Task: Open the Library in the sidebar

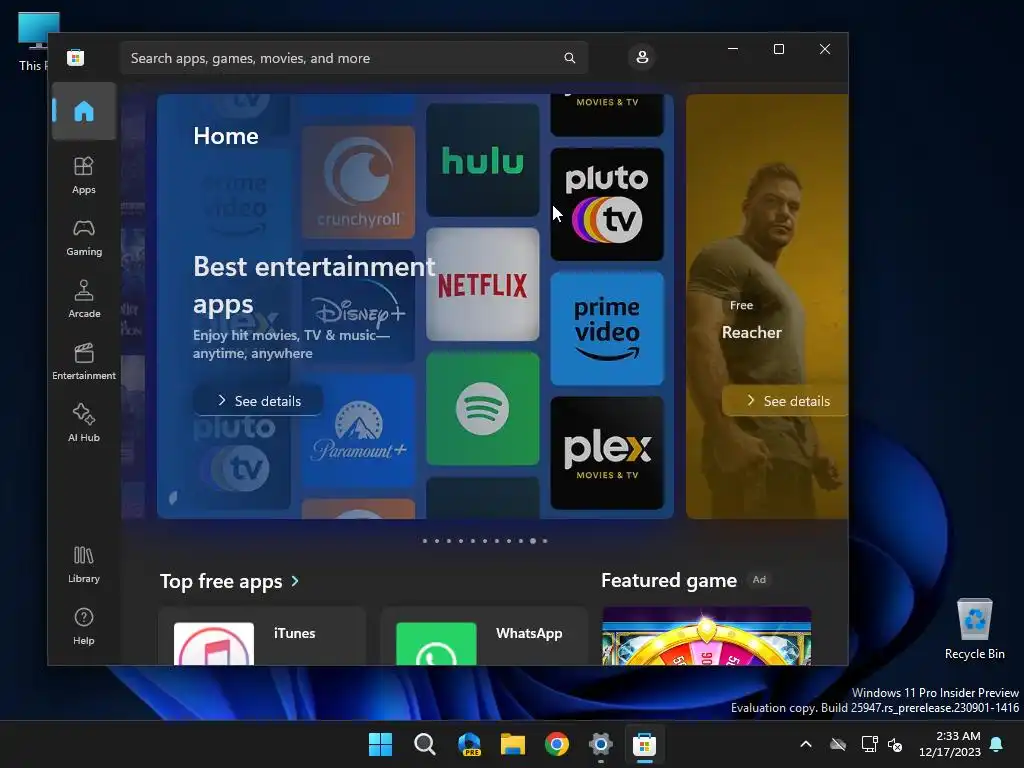Action: (84, 565)
